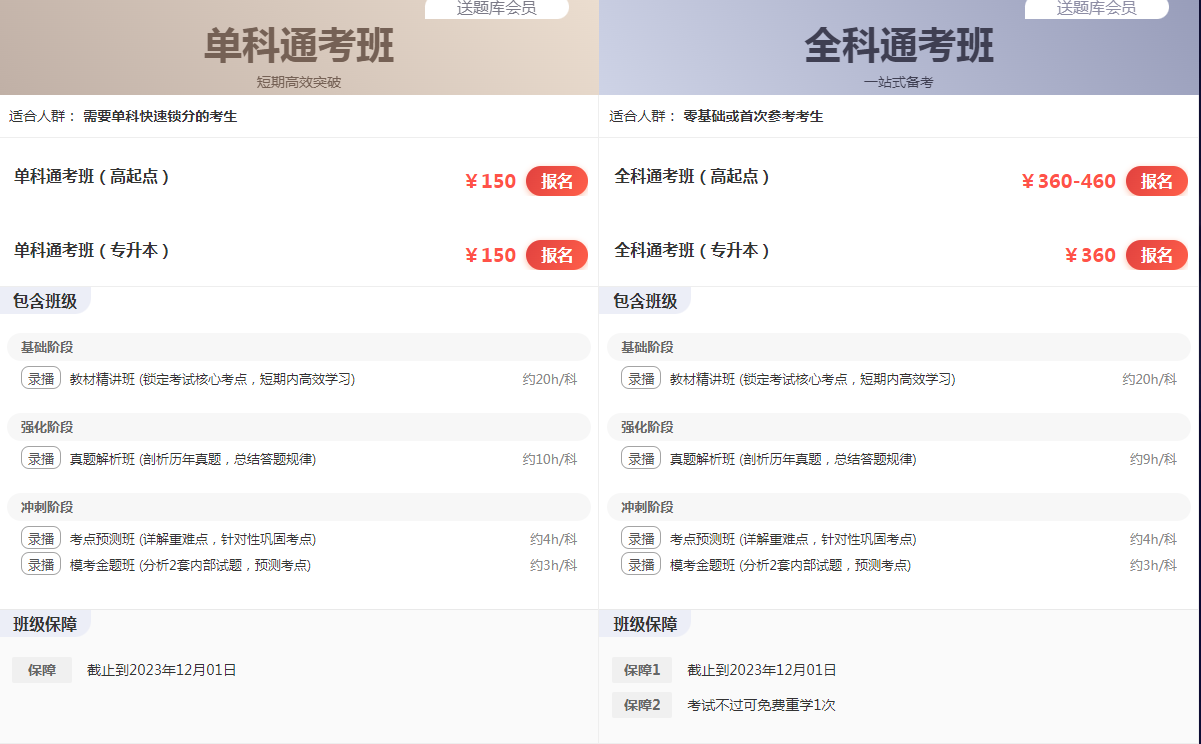Select 录播 badge beside 考点预测班 in 单科 column
This screenshot has height=744, width=1201.
point(41,539)
